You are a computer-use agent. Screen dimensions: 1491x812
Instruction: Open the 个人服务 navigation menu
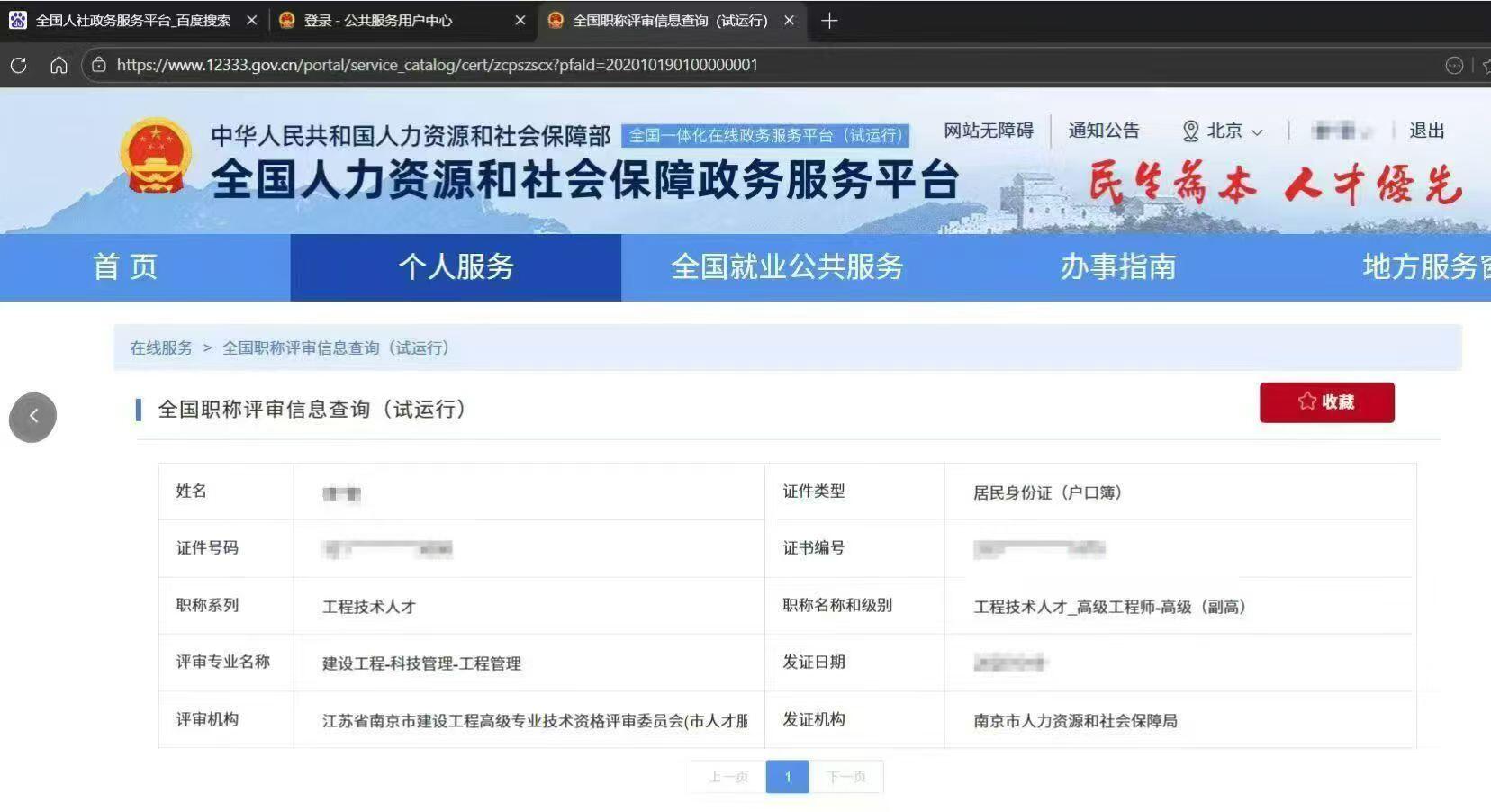pos(456,266)
